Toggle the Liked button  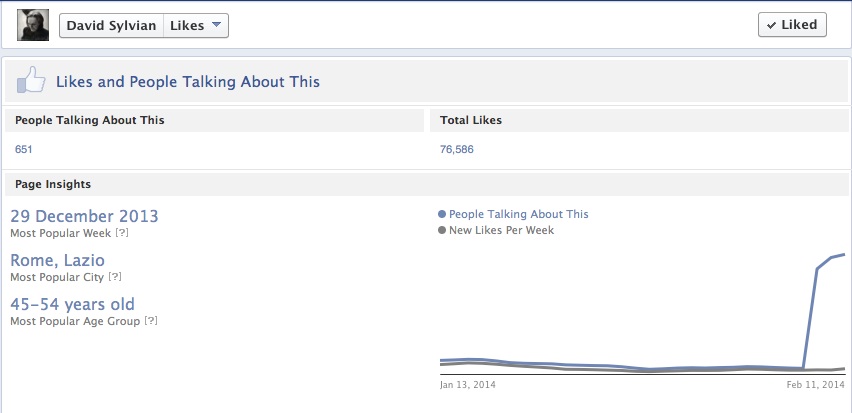[x=792, y=25]
